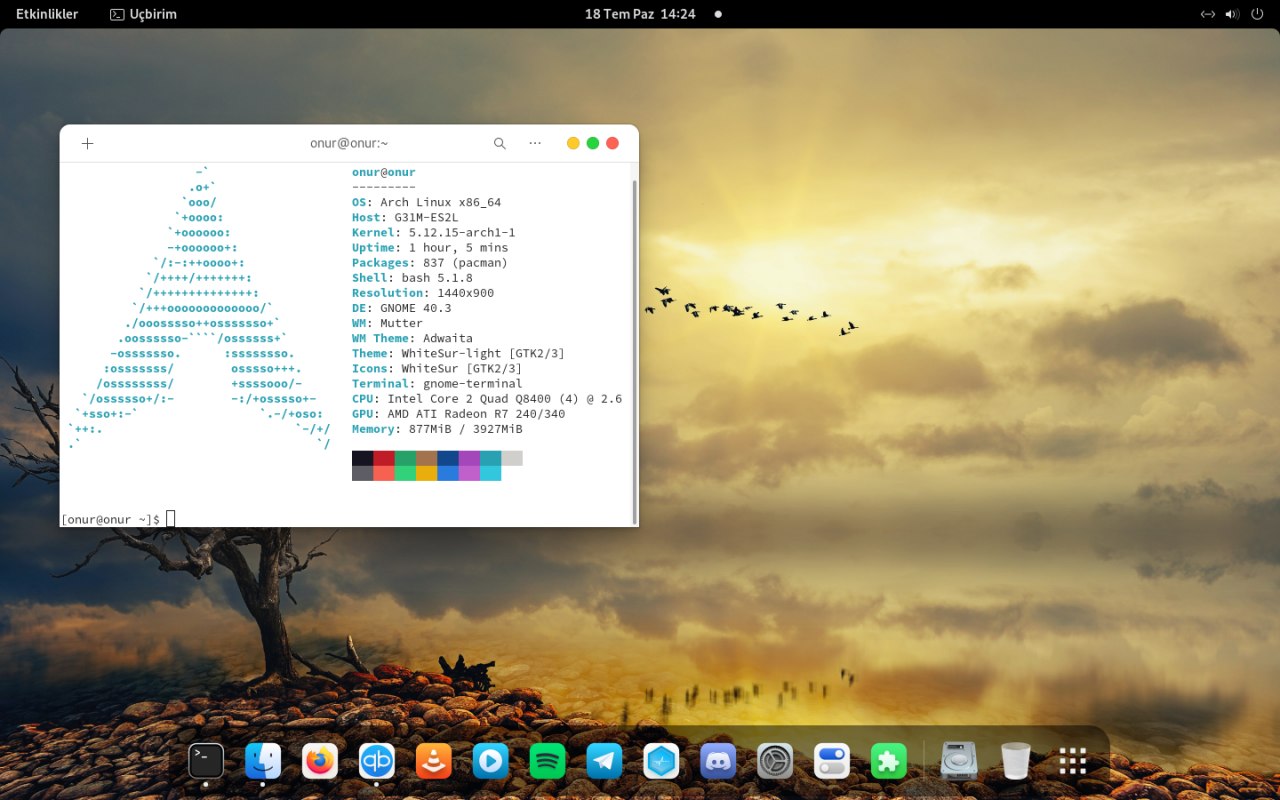Click the text 'Icons: WhiteSur [GTK2/3]'
The width and height of the screenshot is (1280, 800).
click(437, 368)
